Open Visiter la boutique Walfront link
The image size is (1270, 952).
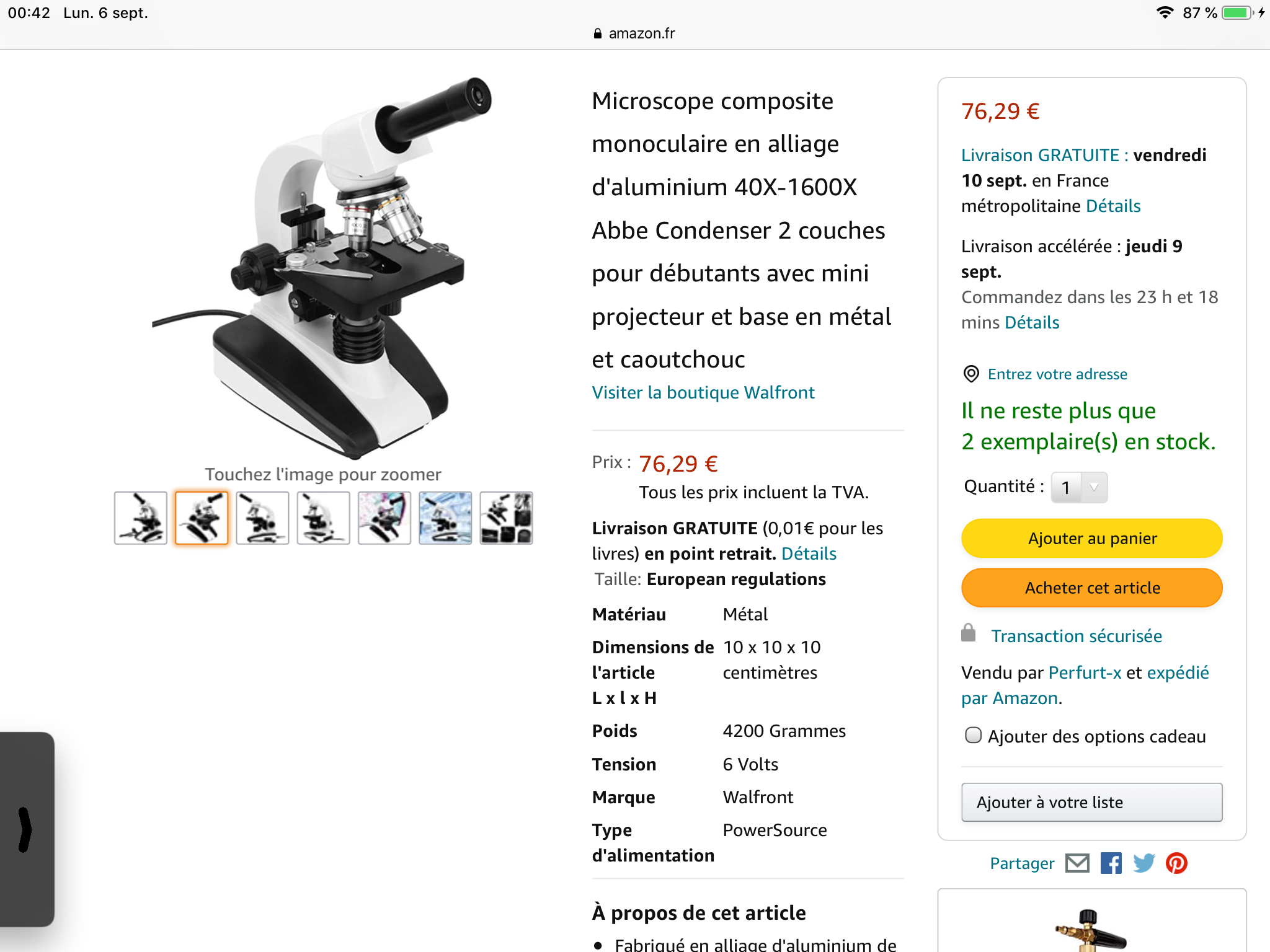[703, 392]
